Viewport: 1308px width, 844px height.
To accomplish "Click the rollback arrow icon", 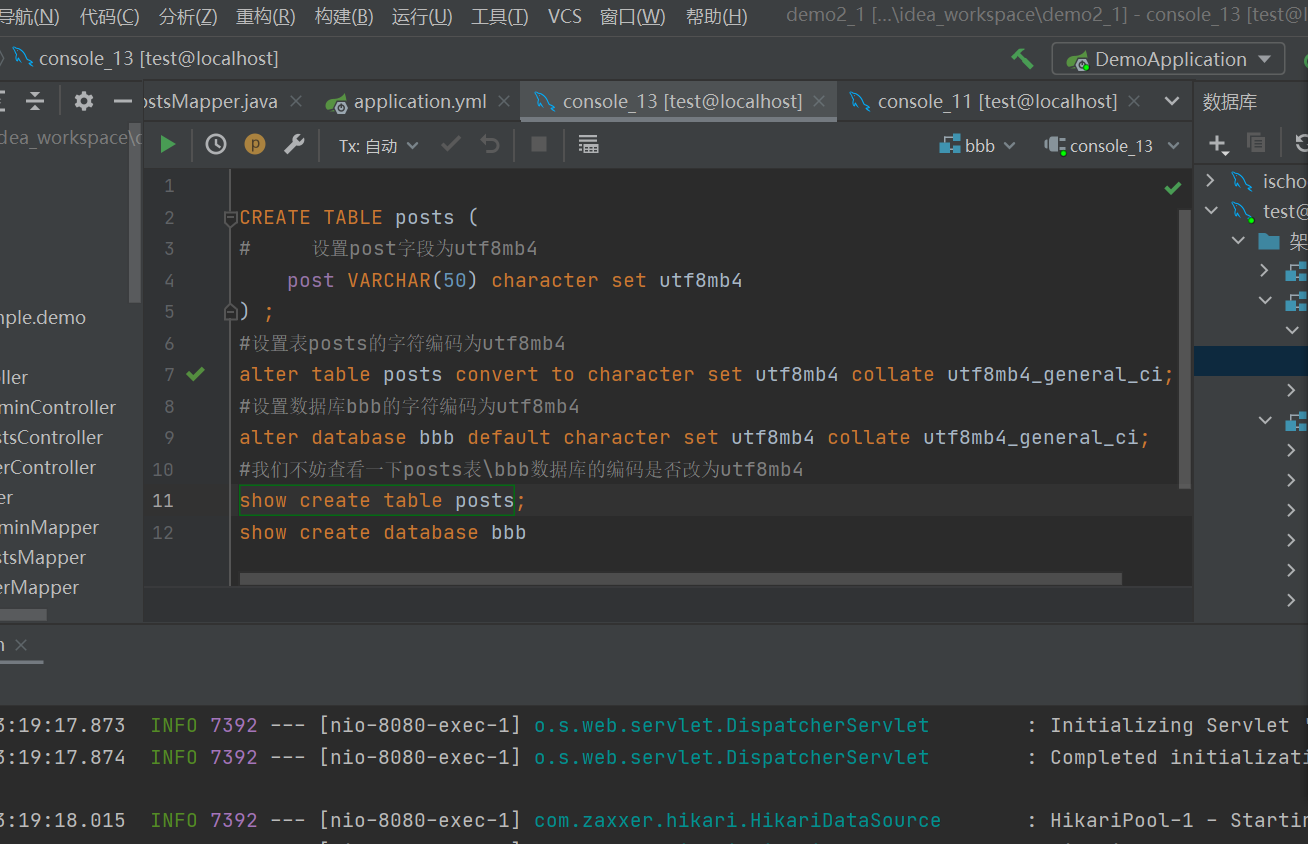I will pos(488,143).
